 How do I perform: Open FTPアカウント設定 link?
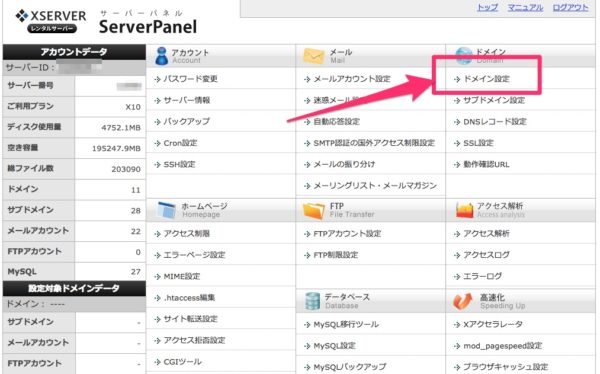point(347,234)
